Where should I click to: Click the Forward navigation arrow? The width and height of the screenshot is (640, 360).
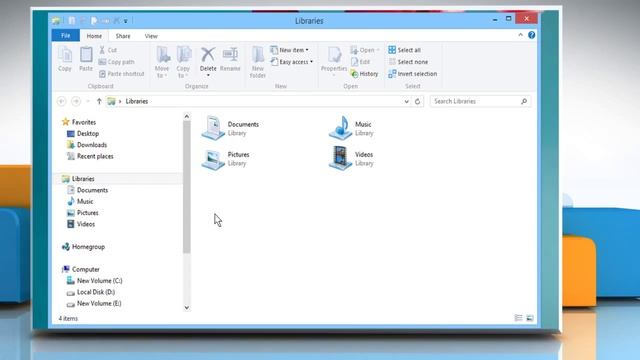[x=76, y=101]
